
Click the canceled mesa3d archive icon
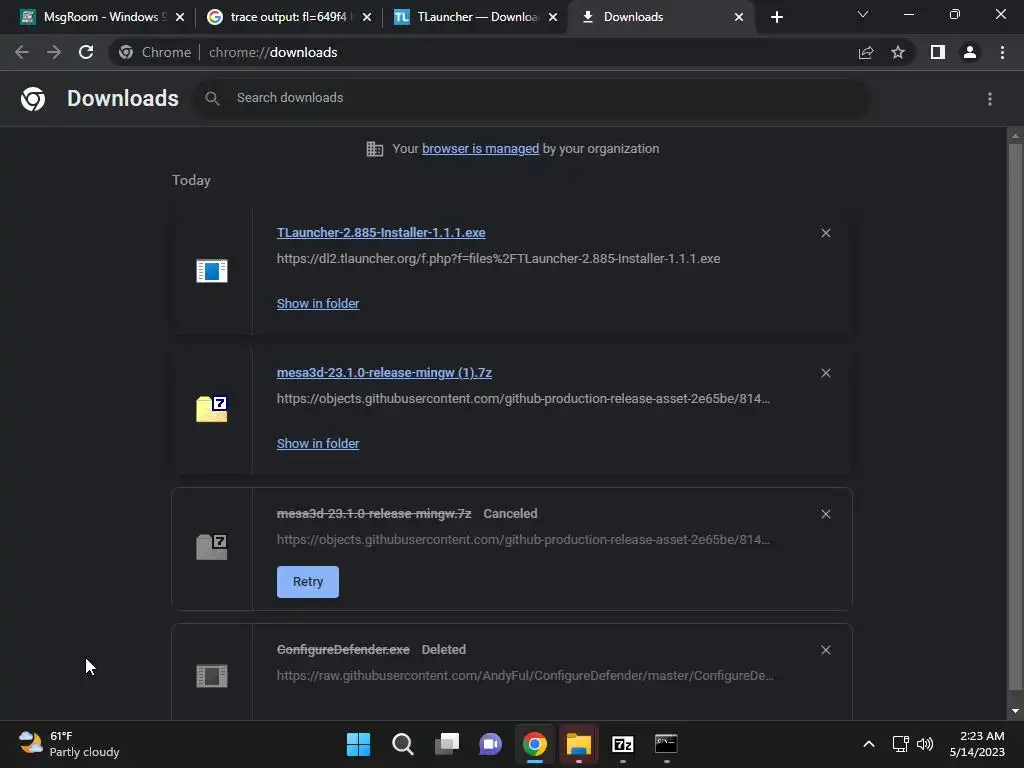pyautogui.click(x=212, y=547)
